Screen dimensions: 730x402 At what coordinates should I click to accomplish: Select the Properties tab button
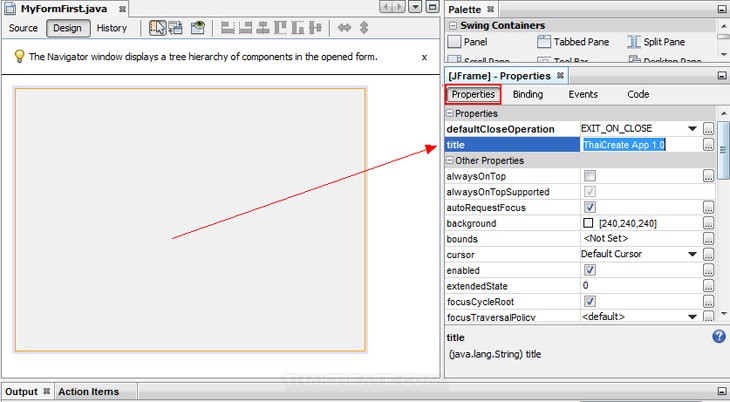[473, 94]
